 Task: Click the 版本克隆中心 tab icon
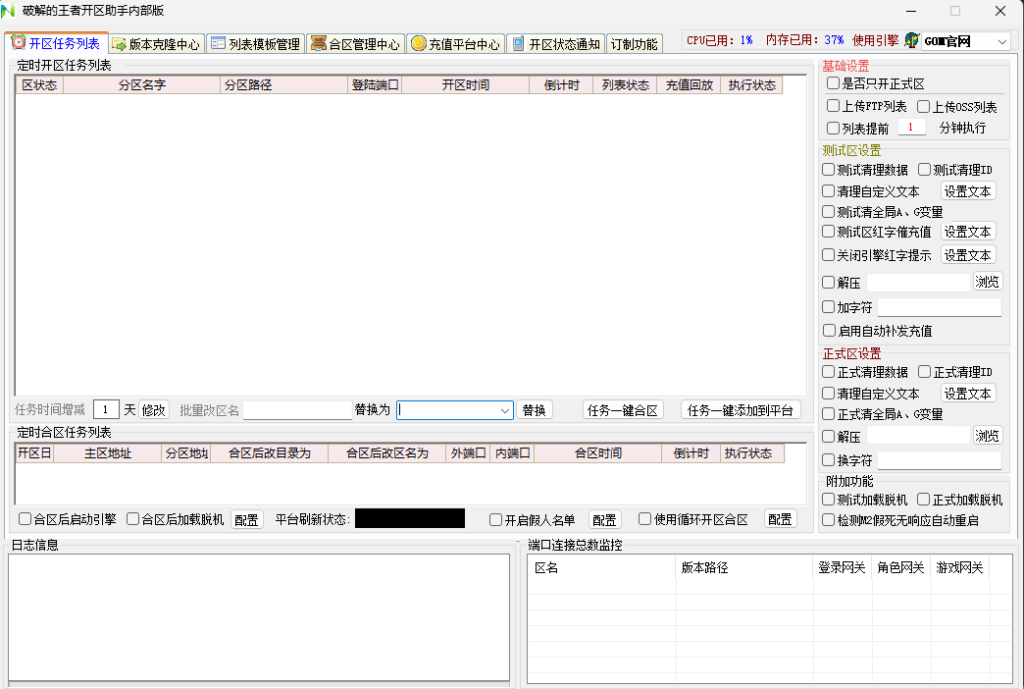119,44
